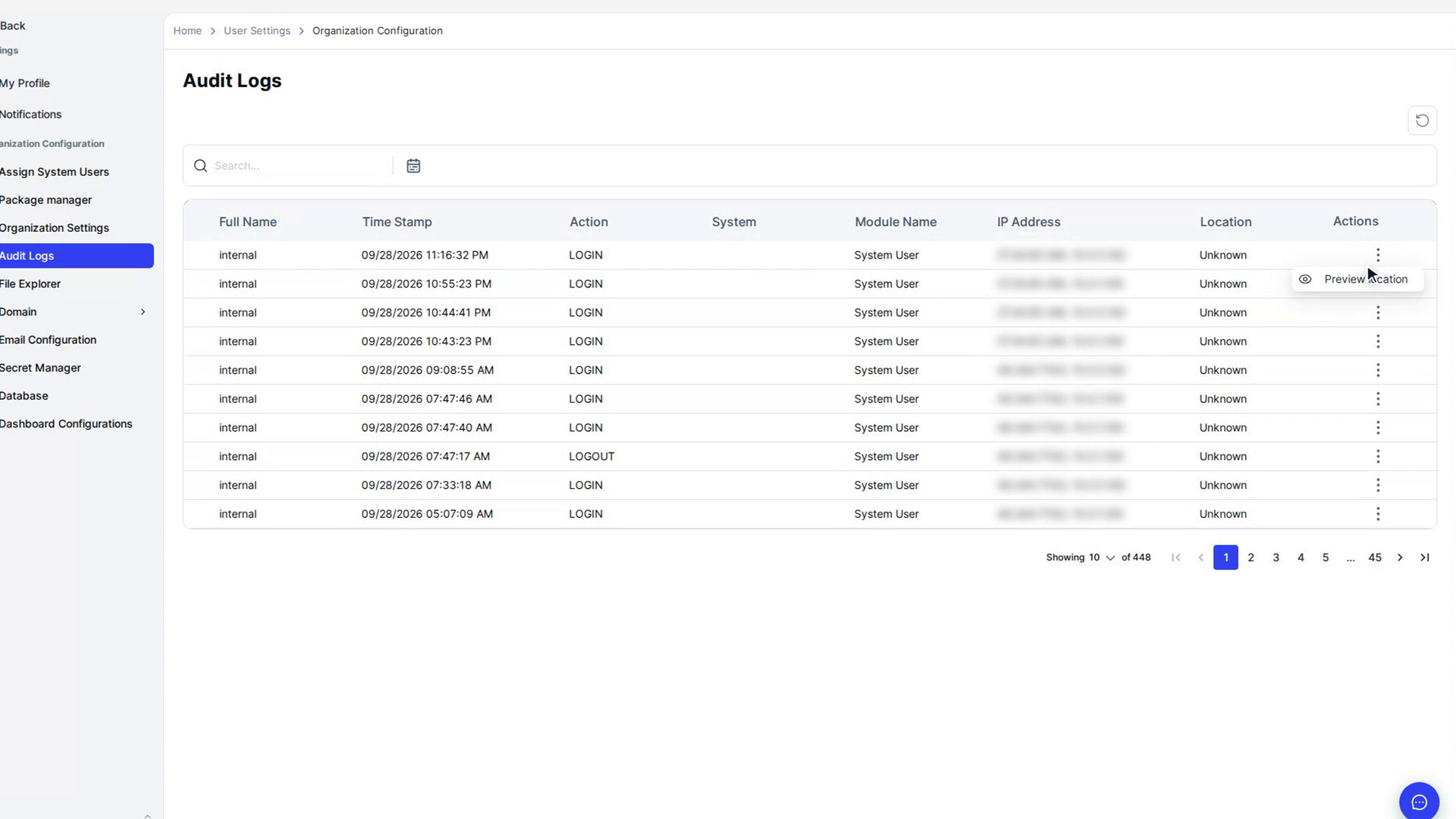Open actions menu for 10:44:41 PM login row
This screenshot has width=1456, height=819.
1378,312
